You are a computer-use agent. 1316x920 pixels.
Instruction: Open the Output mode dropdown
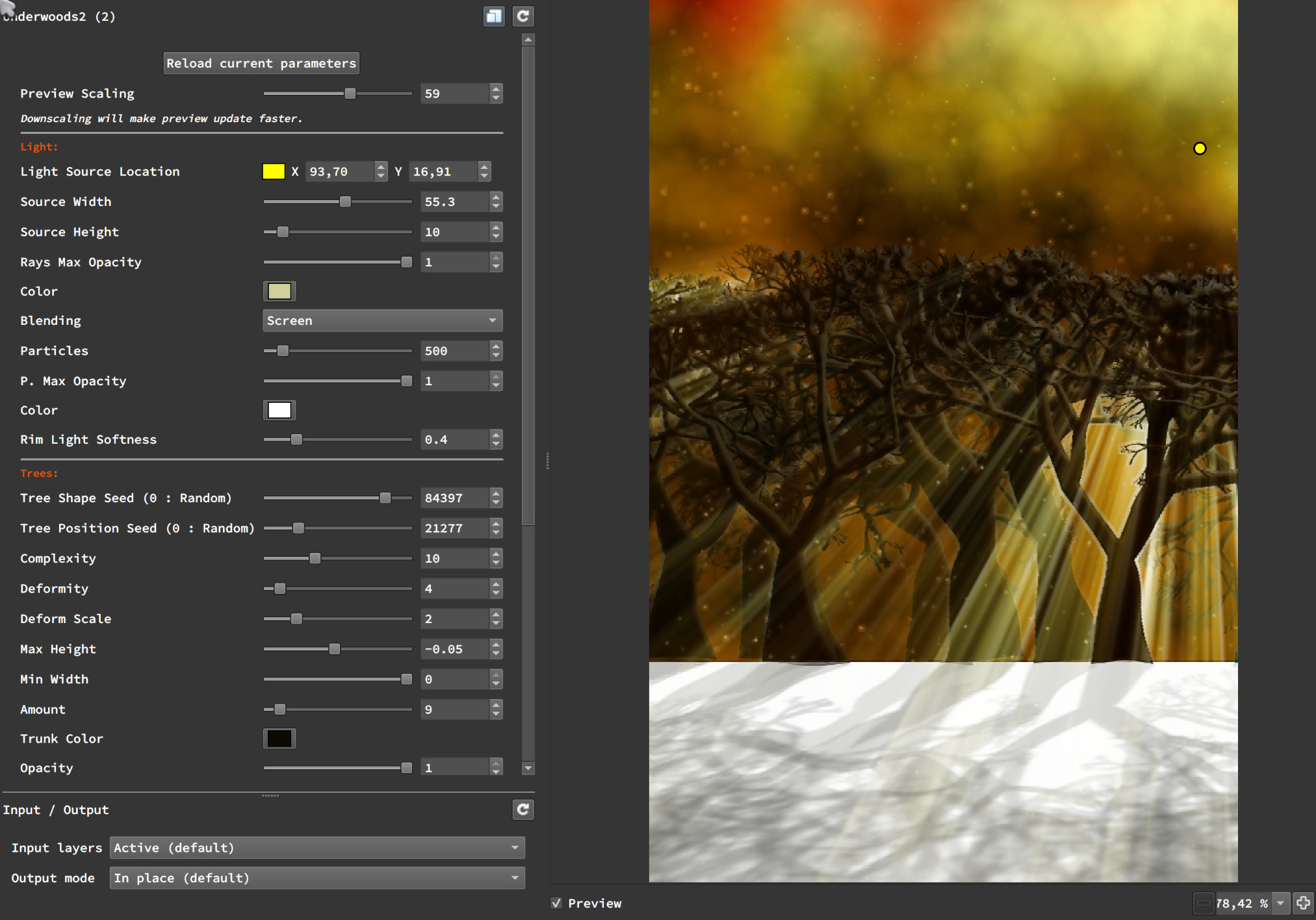(x=317, y=878)
